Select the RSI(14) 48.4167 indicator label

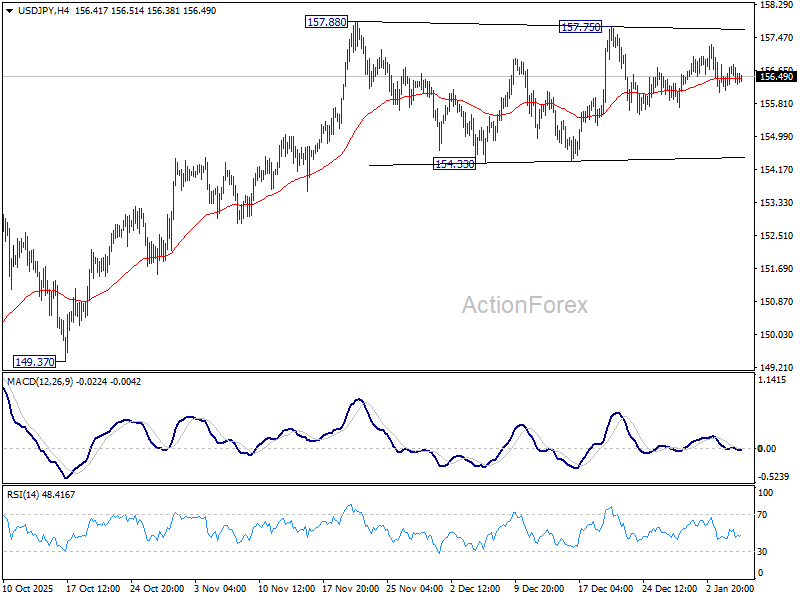pyautogui.click(x=41, y=492)
